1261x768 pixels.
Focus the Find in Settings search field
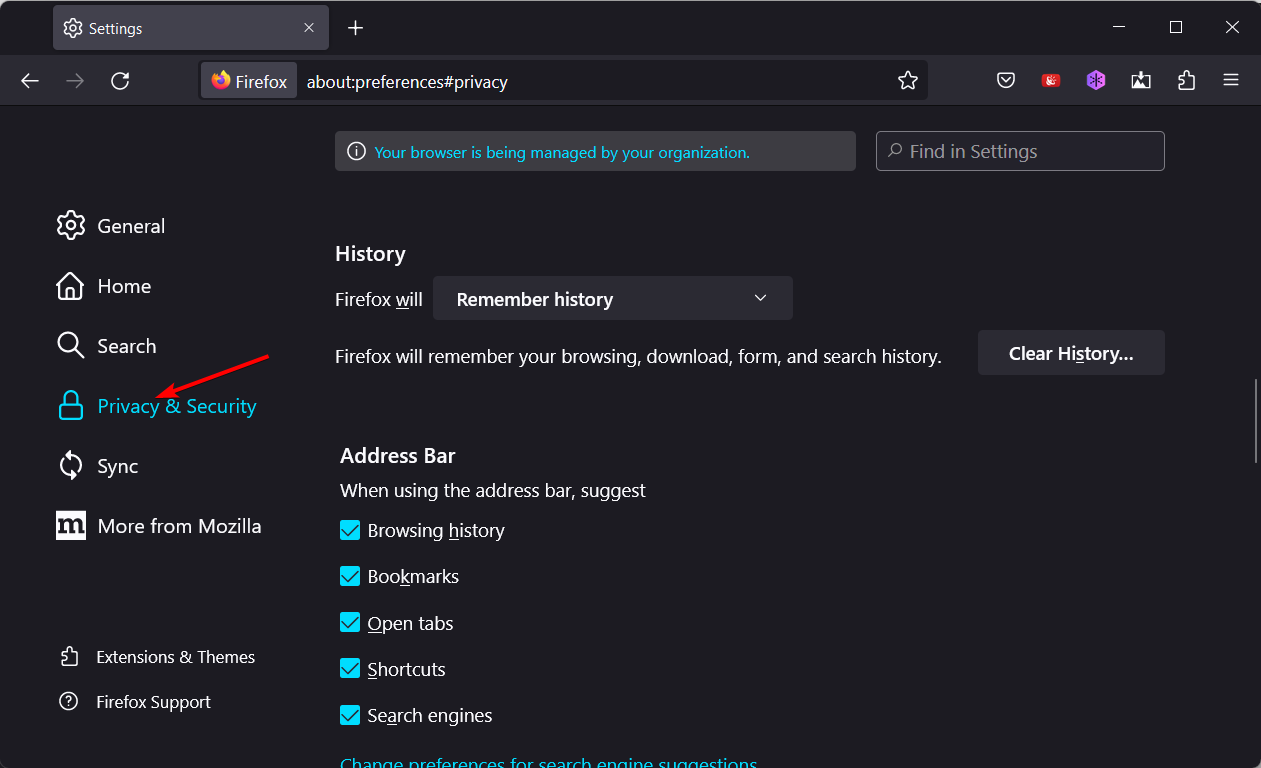(x=1020, y=151)
